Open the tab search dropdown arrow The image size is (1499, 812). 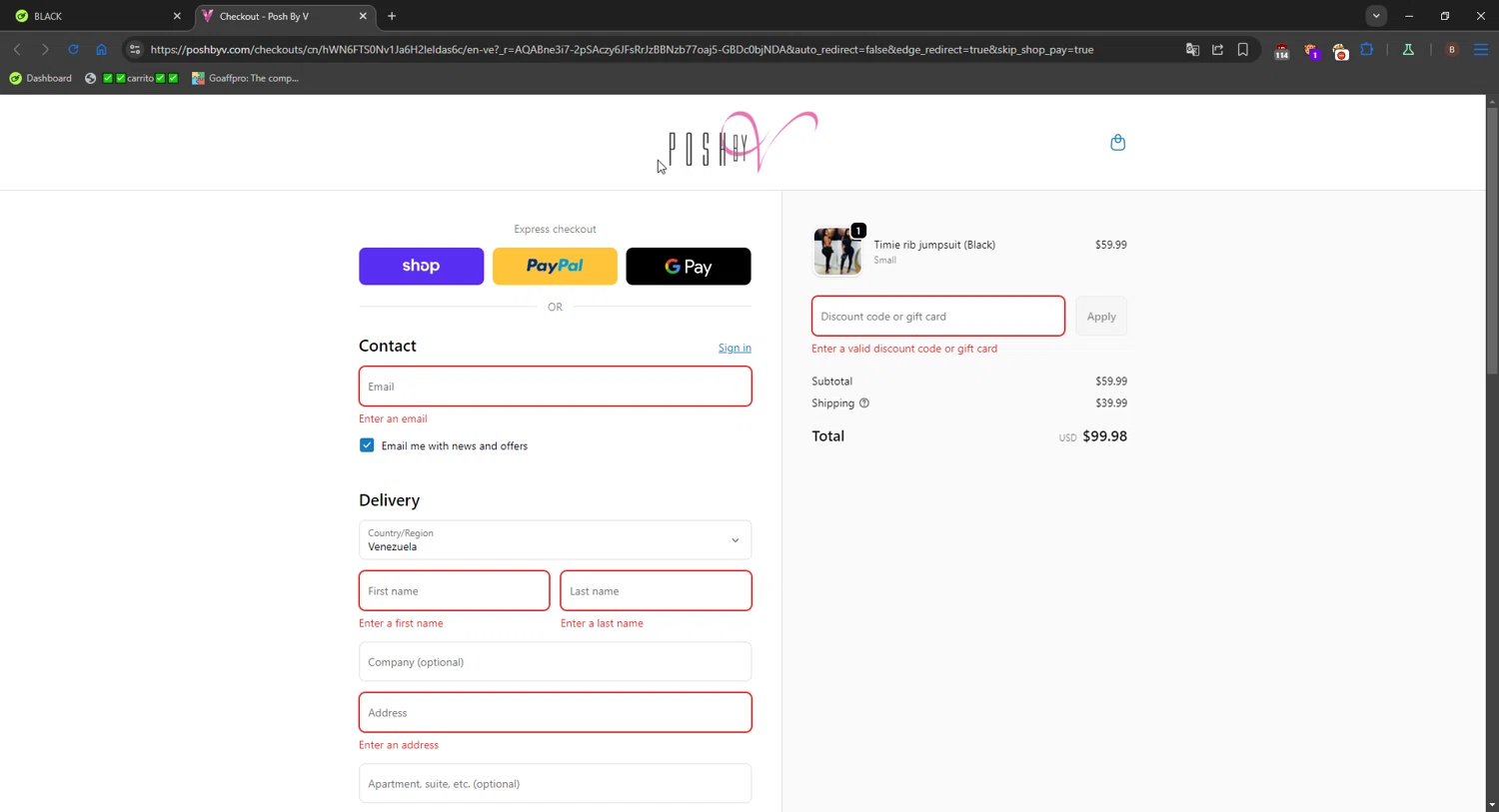point(1376,16)
